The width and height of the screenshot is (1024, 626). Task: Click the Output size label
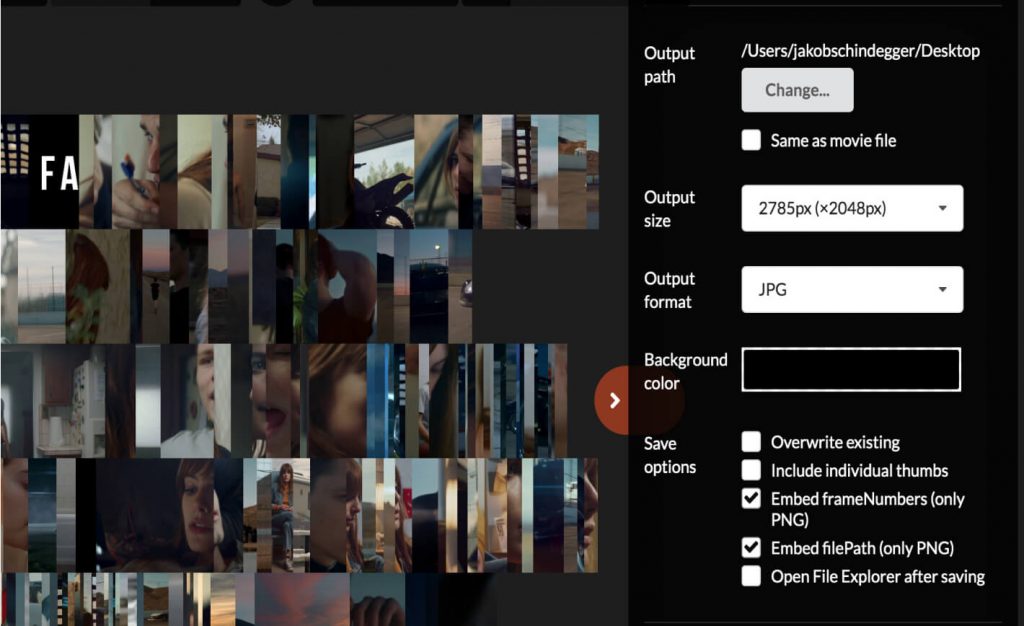[669, 209]
